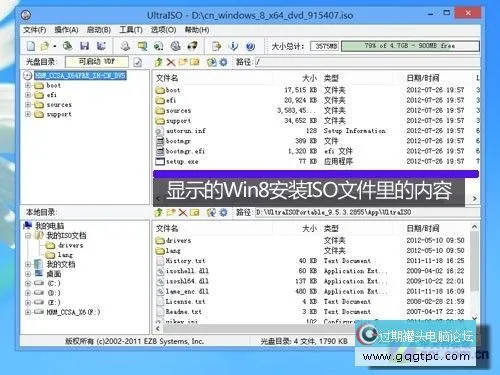The image size is (500, 375).
Task: Select 桌面 in the local tree
Action: point(54,274)
